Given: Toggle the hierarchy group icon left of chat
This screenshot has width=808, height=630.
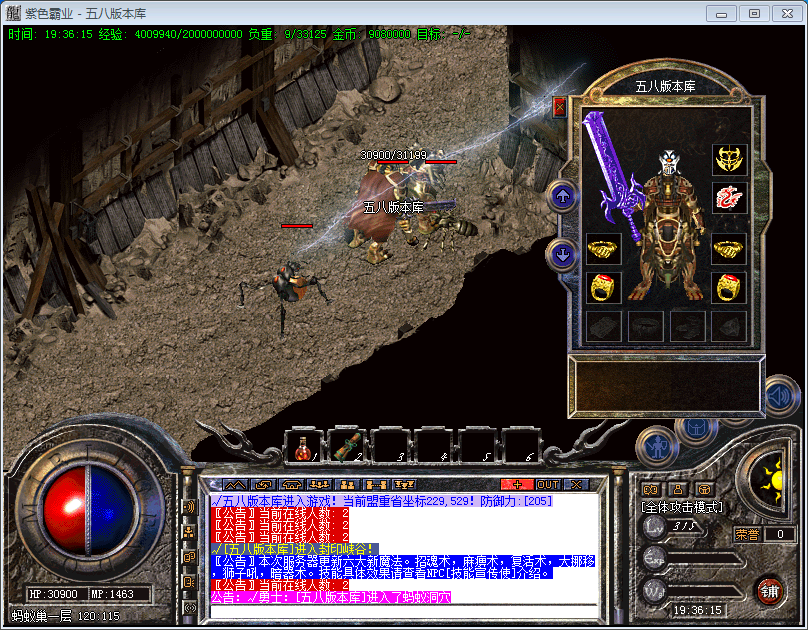Looking at the screenshot, I should pos(189,532).
